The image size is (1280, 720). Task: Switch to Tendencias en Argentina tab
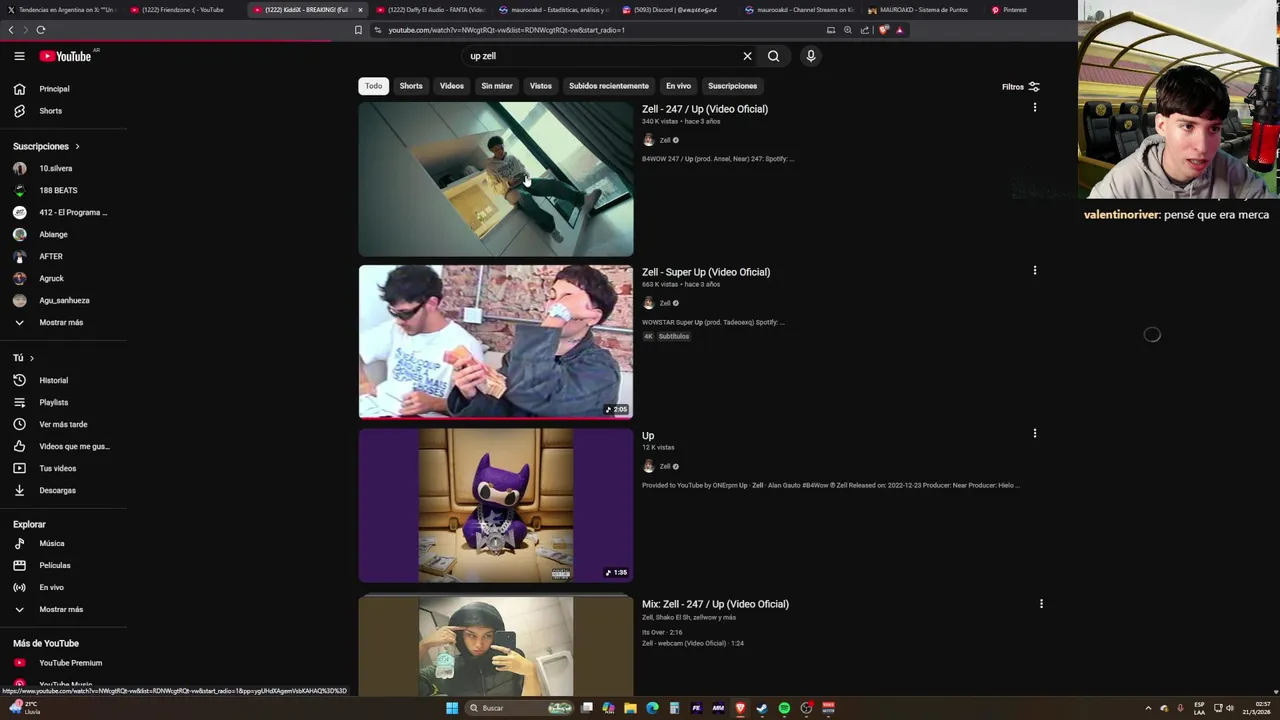tap(62, 10)
